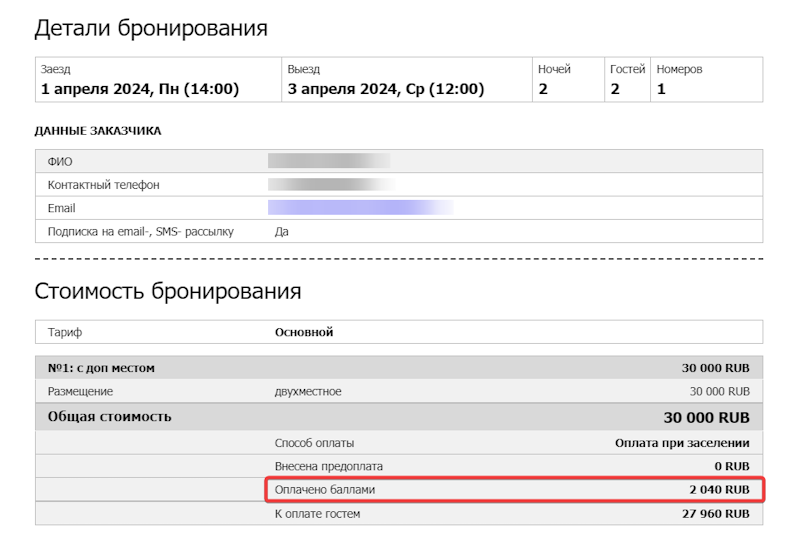
Task: Click the 'ФИО' row label
Action: [60, 162]
